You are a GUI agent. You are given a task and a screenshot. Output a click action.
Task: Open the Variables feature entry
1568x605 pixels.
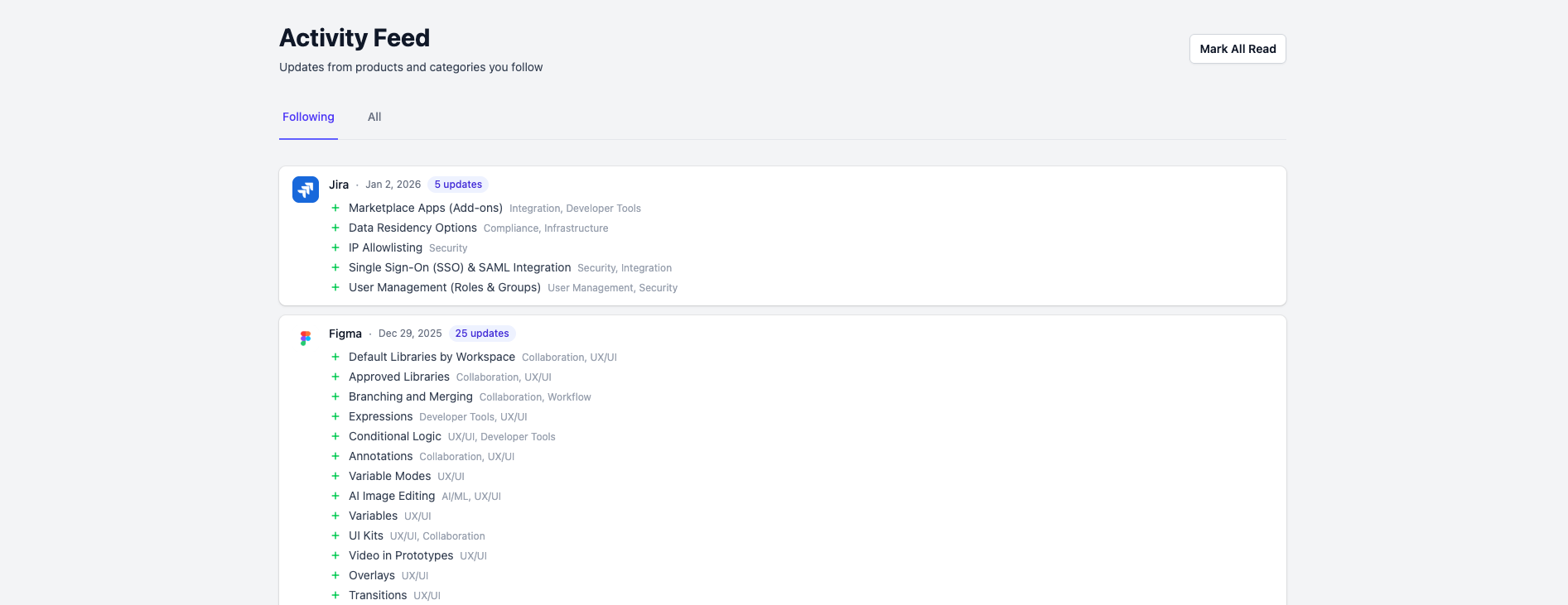pos(373,516)
